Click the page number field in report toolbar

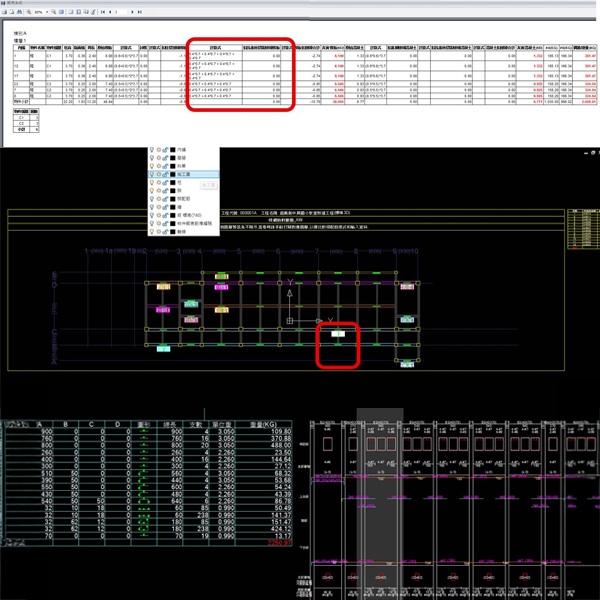(x=119, y=12)
